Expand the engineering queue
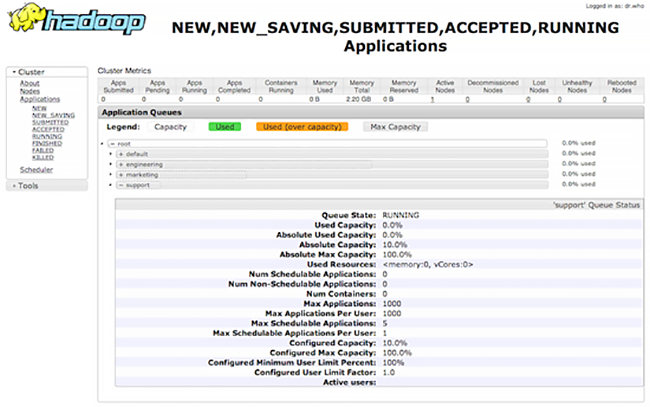The width and height of the screenshot is (650, 407). [121, 164]
